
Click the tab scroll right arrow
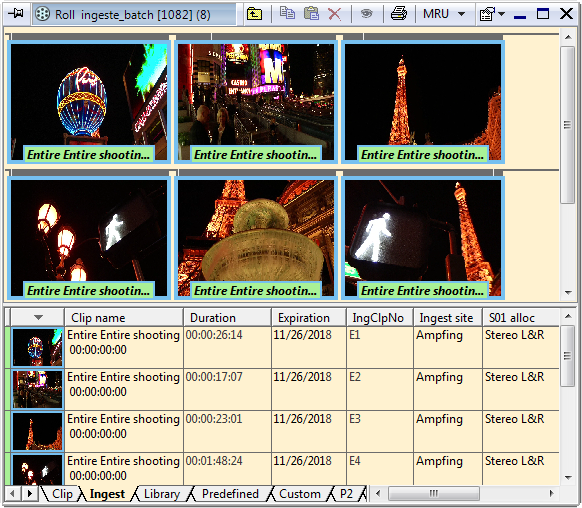(29, 494)
